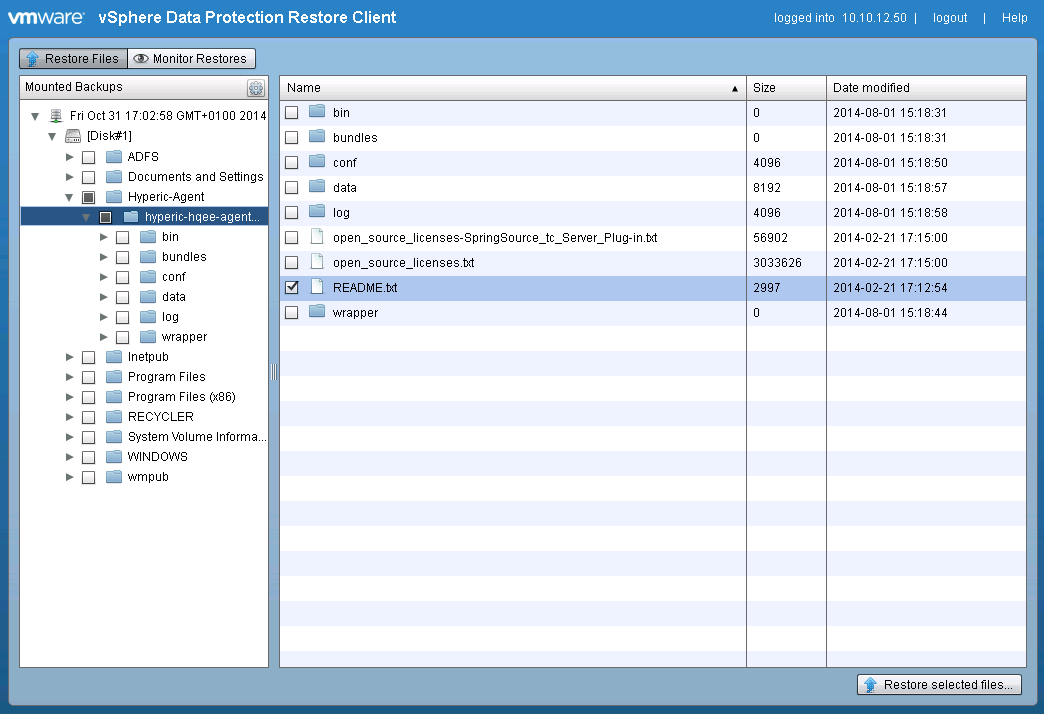Uncheck the README.txt checkbox
Screen dimensions: 1044x714
pos(293,287)
